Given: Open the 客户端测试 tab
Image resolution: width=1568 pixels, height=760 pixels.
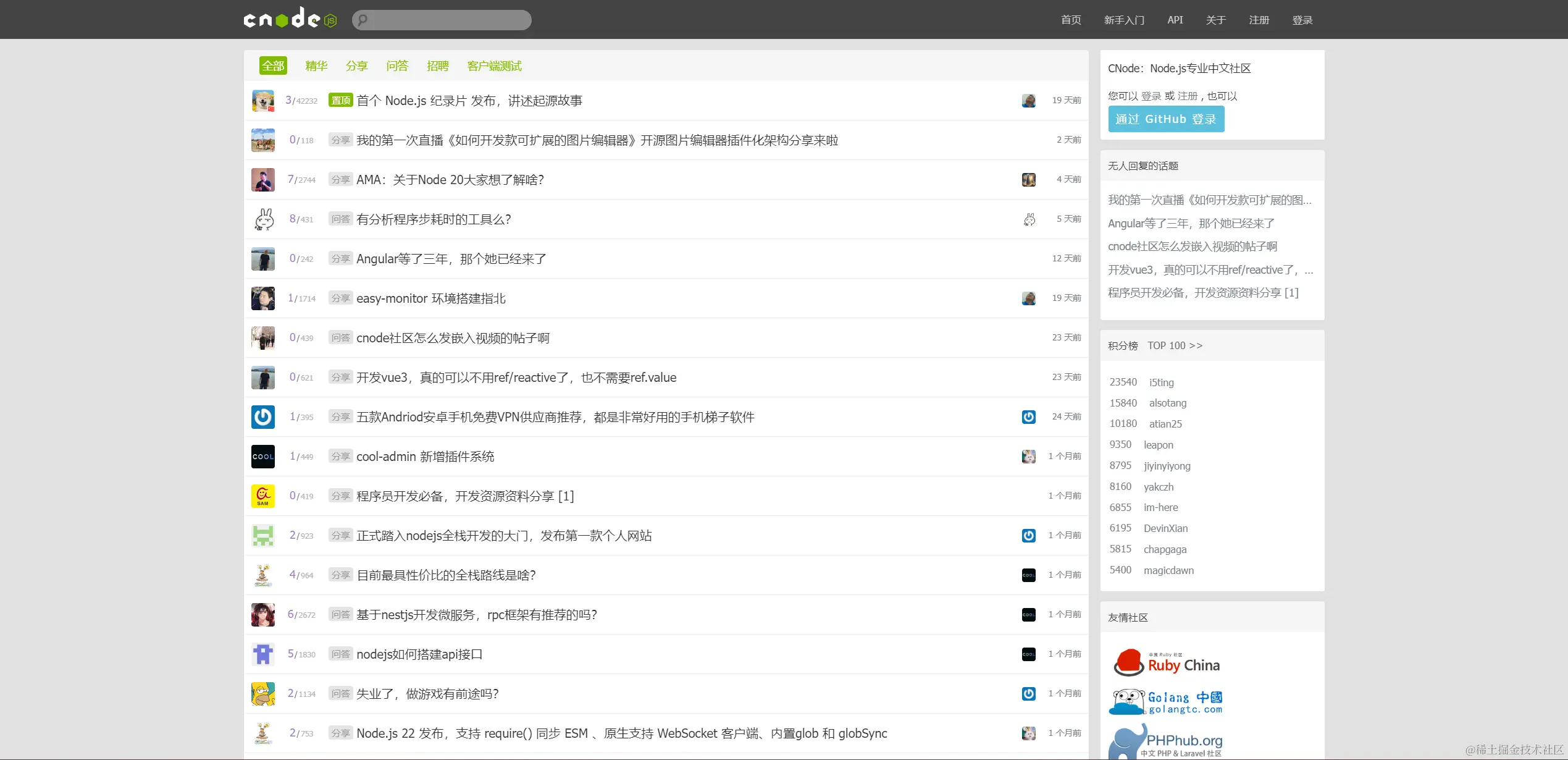Looking at the screenshot, I should [x=494, y=66].
